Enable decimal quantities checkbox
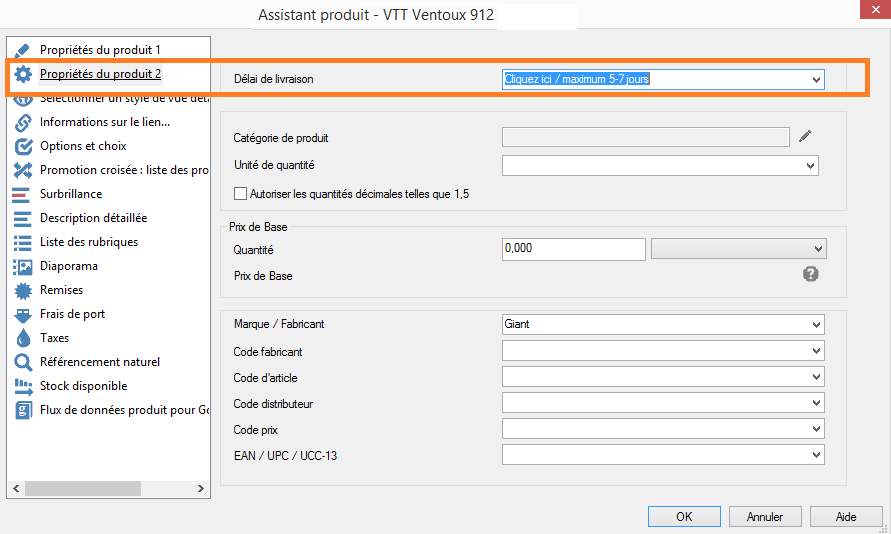891x534 pixels. pyautogui.click(x=240, y=194)
